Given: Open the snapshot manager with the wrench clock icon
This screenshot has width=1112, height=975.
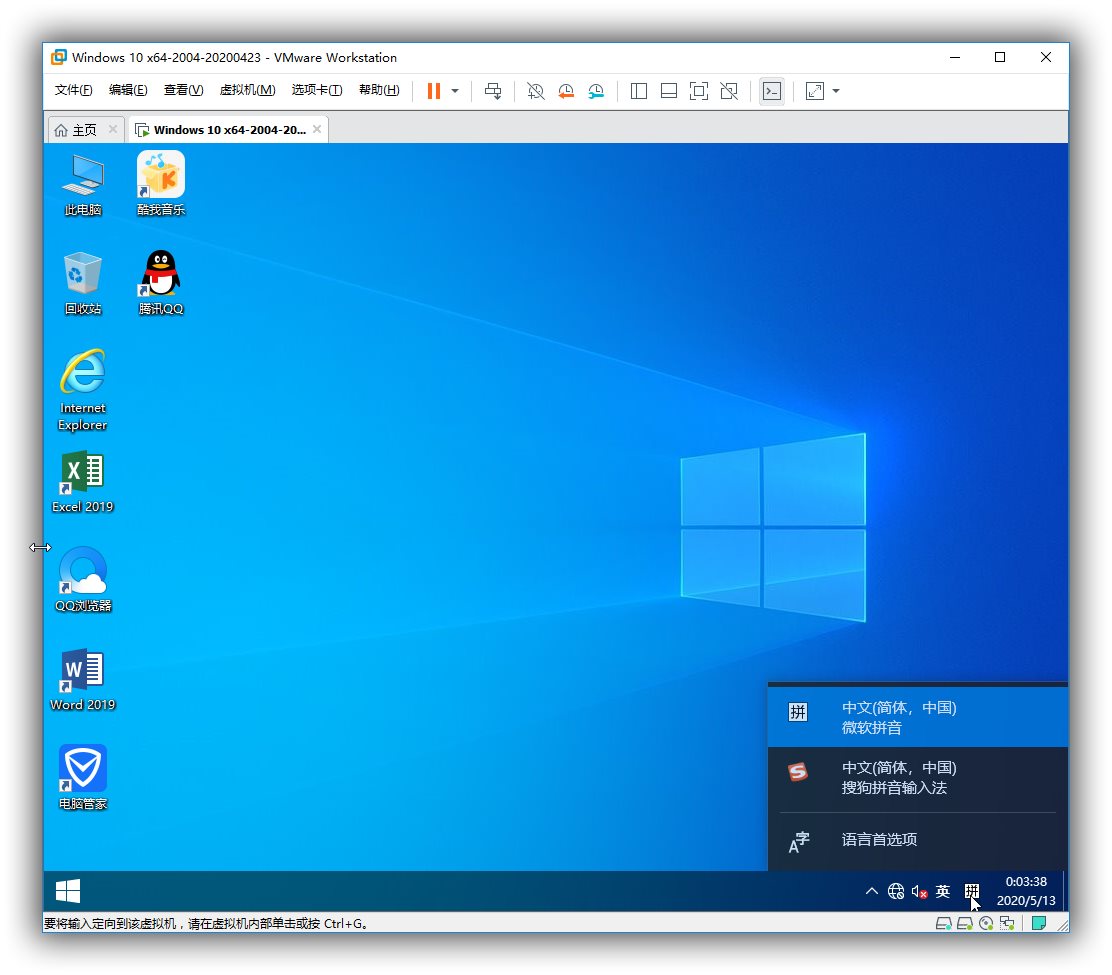Looking at the screenshot, I should pos(596,91).
